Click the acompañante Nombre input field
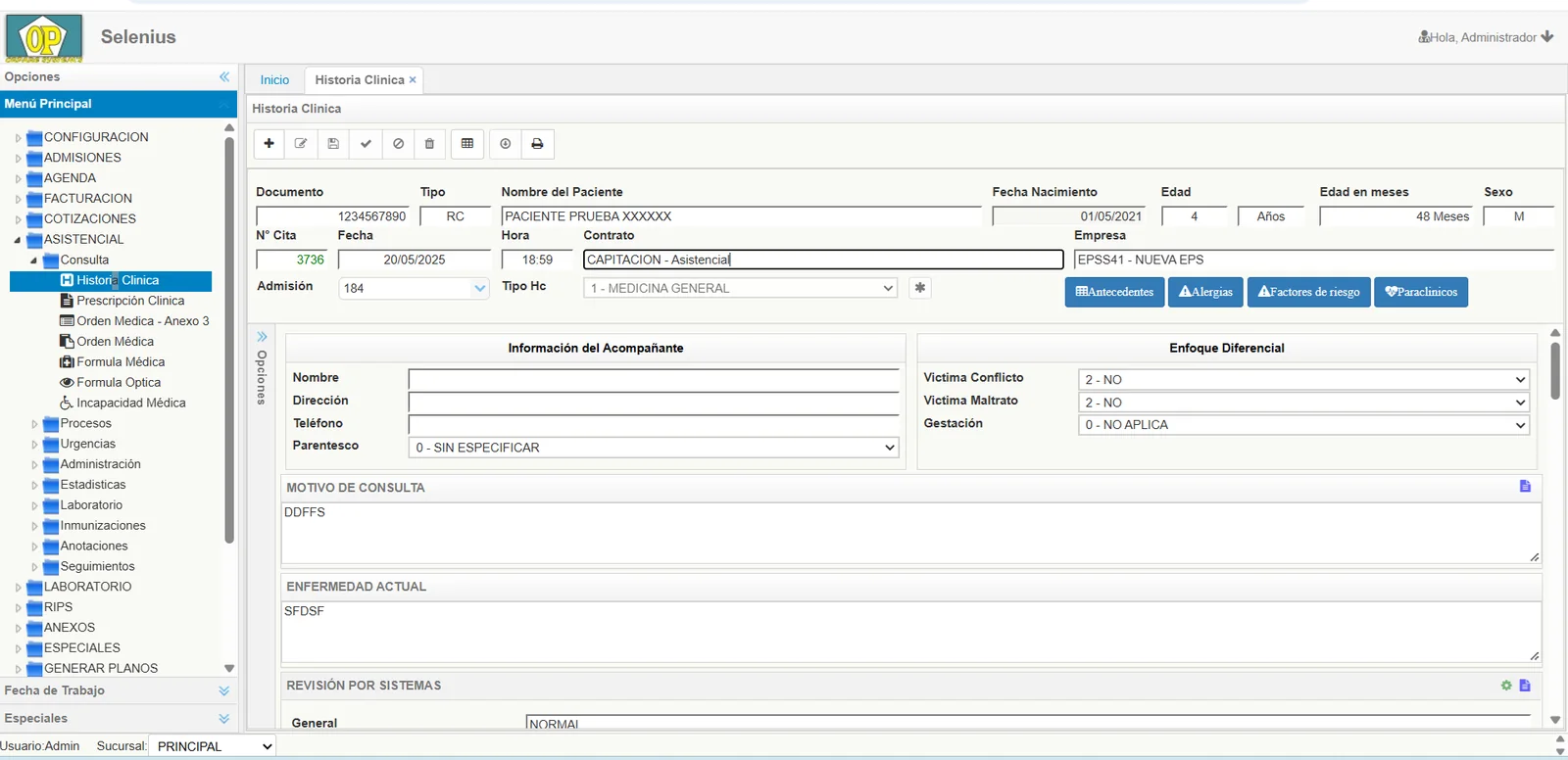 pyautogui.click(x=654, y=379)
